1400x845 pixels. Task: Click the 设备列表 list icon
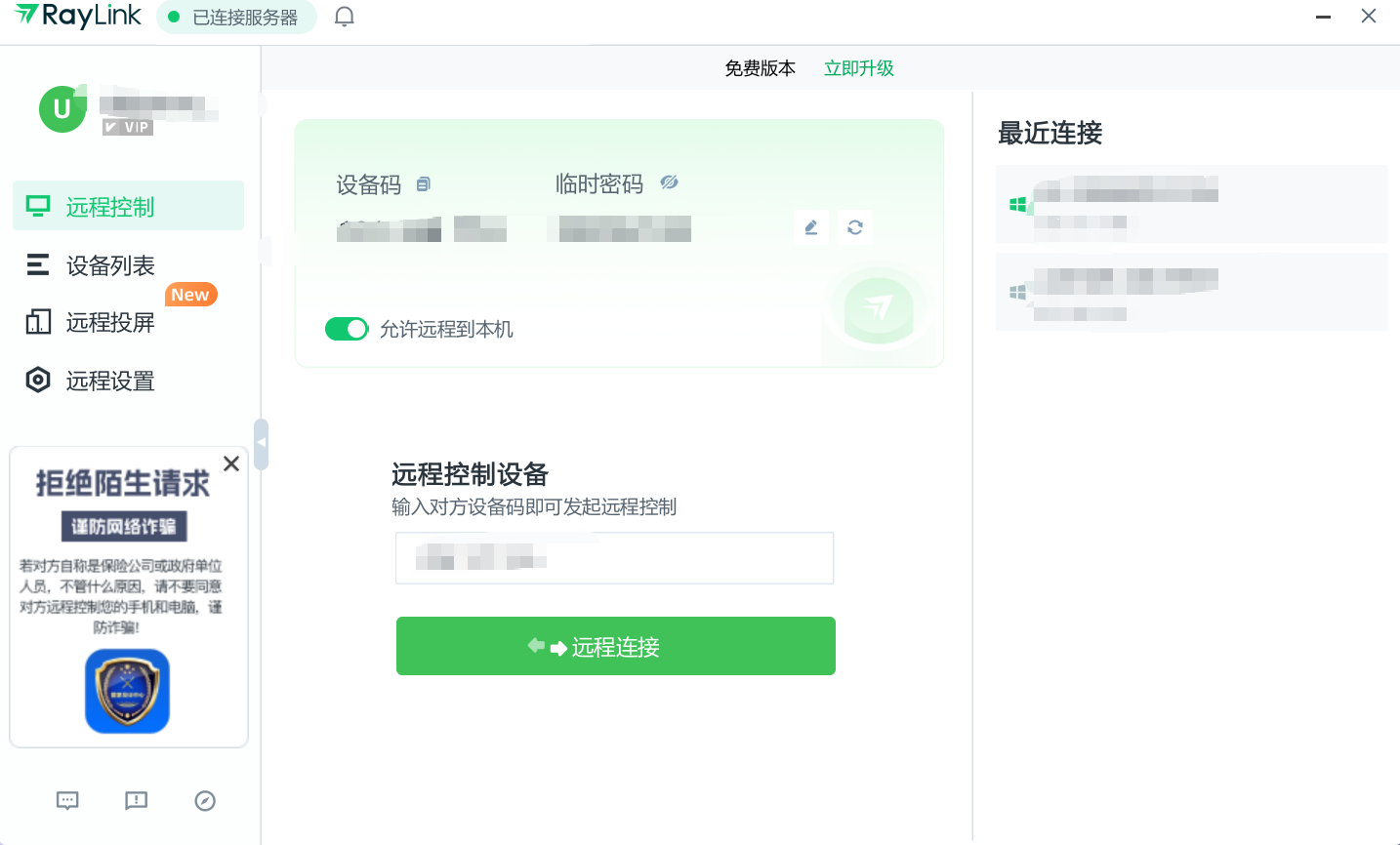(38, 264)
